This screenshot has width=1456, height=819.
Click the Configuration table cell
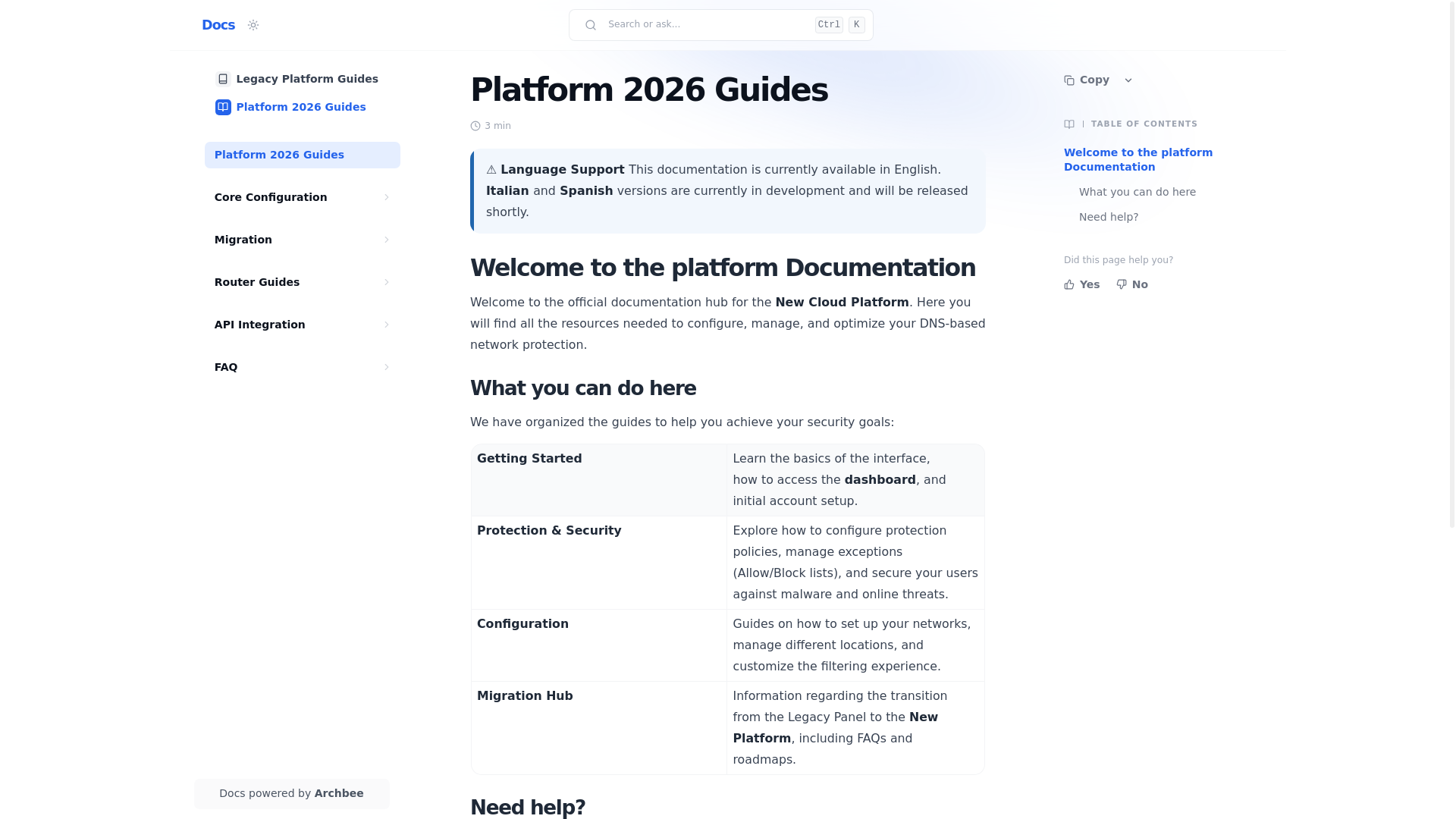tap(599, 645)
